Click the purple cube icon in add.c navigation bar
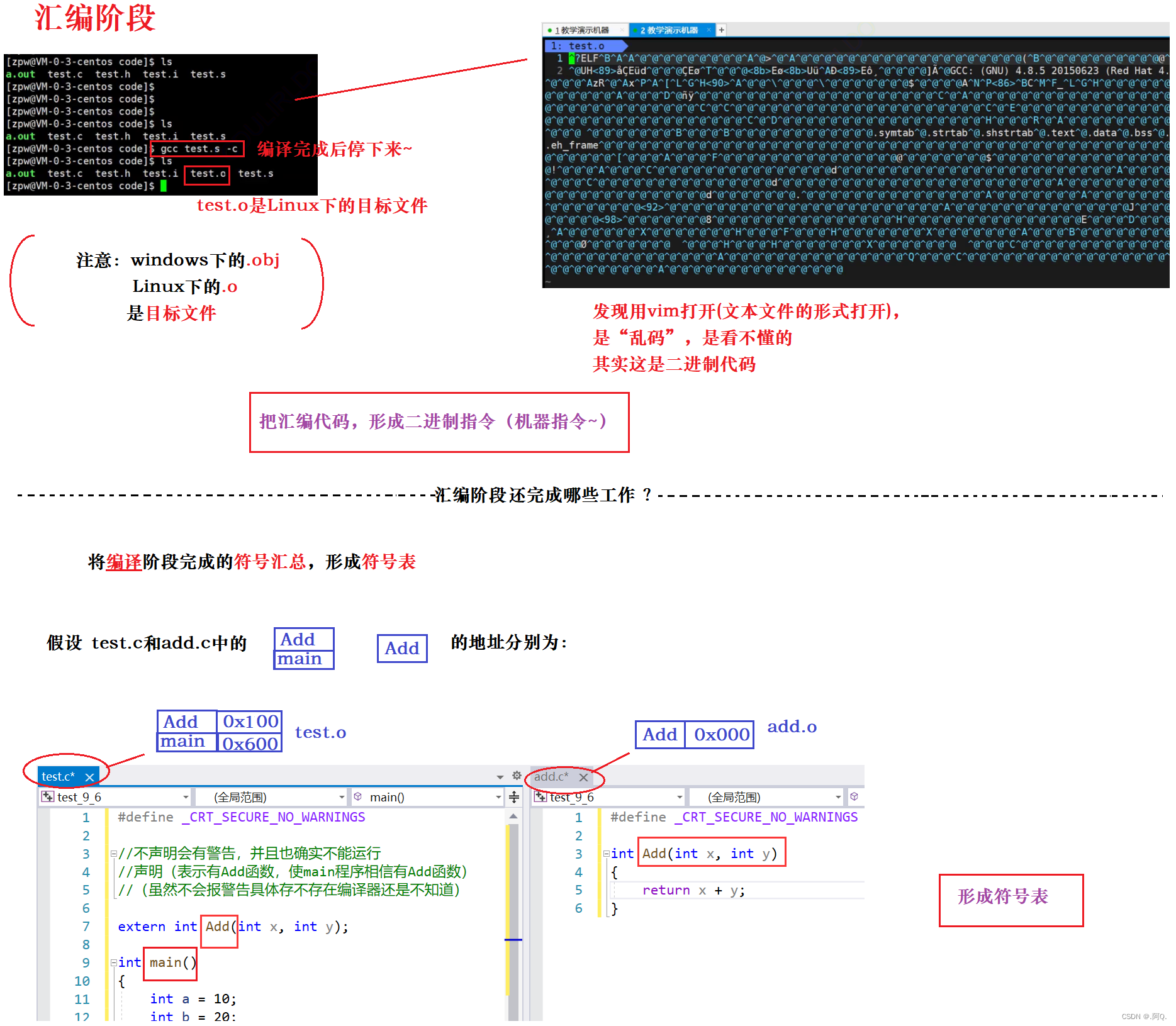 click(x=854, y=796)
